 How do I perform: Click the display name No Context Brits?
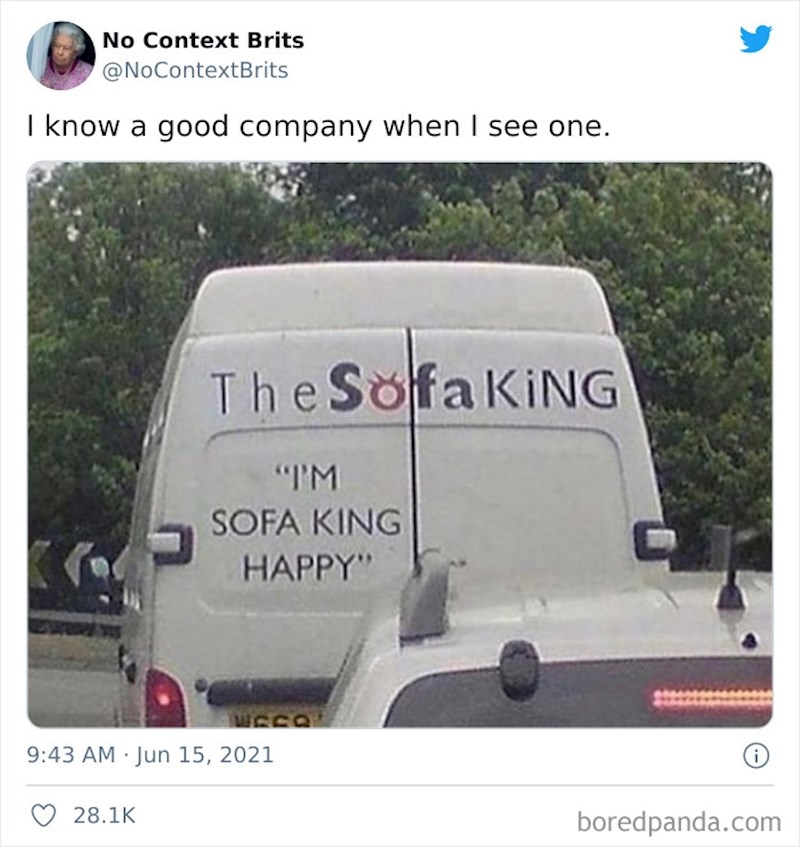[203, 41]
